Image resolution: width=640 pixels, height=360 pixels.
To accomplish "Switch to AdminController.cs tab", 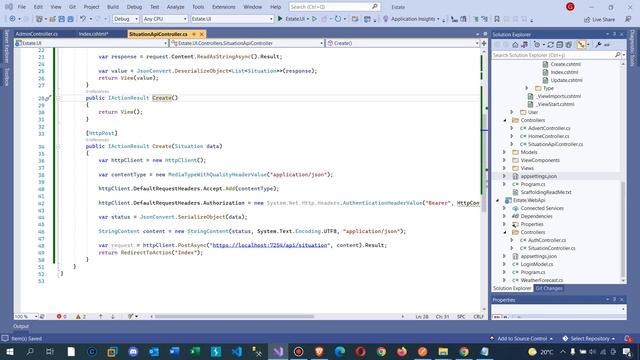I will point(37,34).
